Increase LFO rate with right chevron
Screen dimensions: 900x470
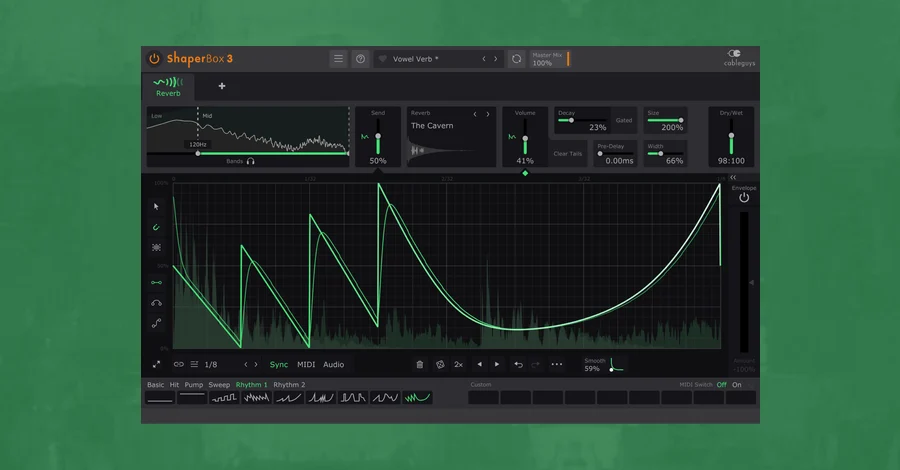point(256,364)
